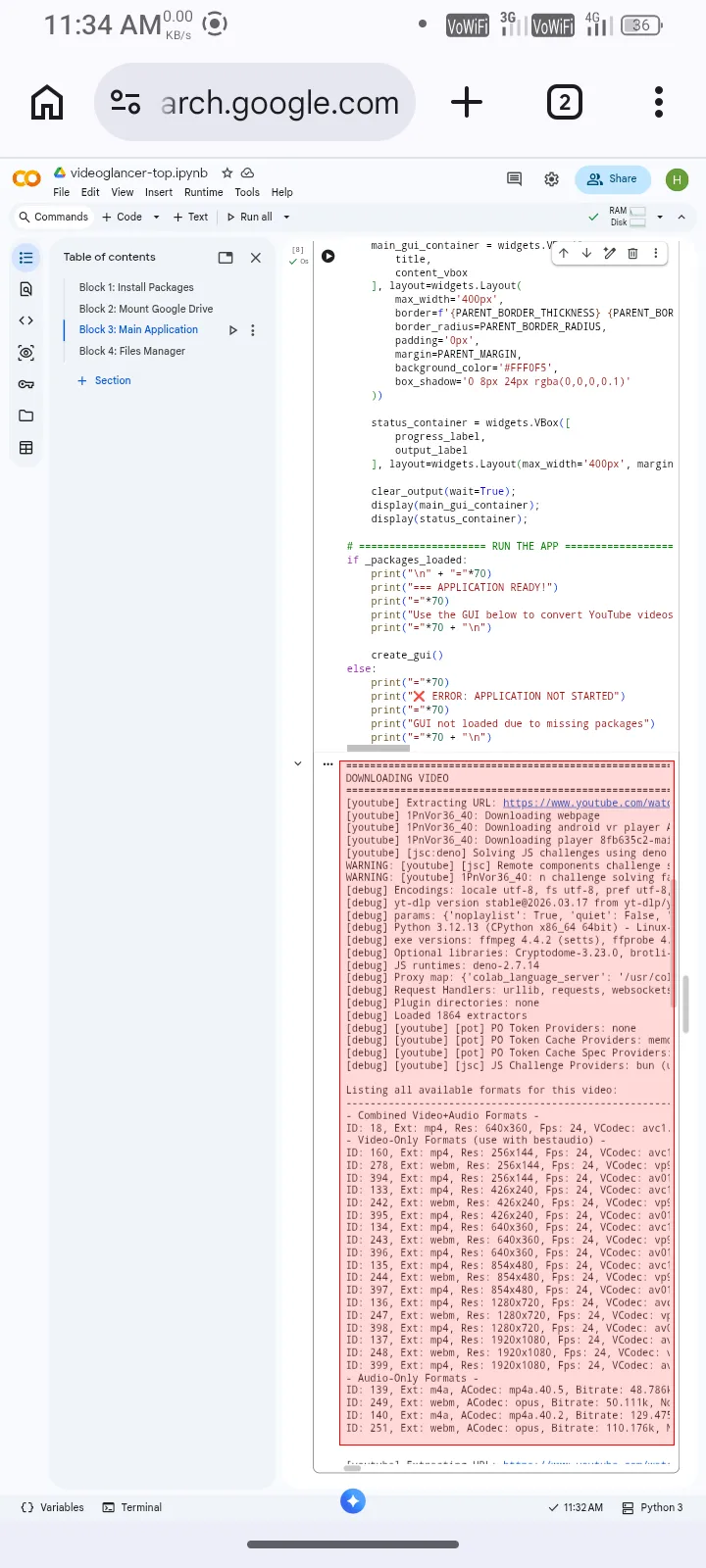Screen dimensions: 706x1568
Task: Open the Insert menu
Action: (x=159, y=192)
